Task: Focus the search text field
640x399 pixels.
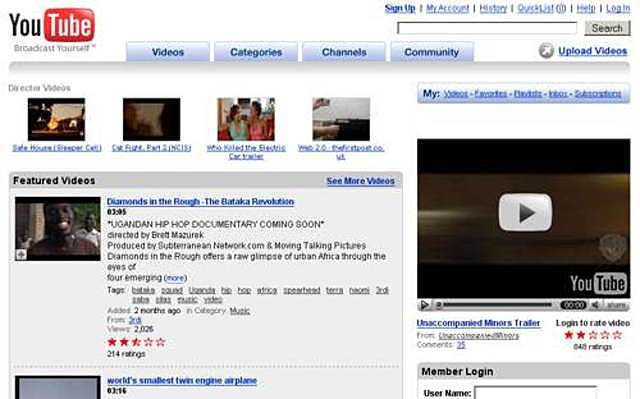Action: [487, 28]
